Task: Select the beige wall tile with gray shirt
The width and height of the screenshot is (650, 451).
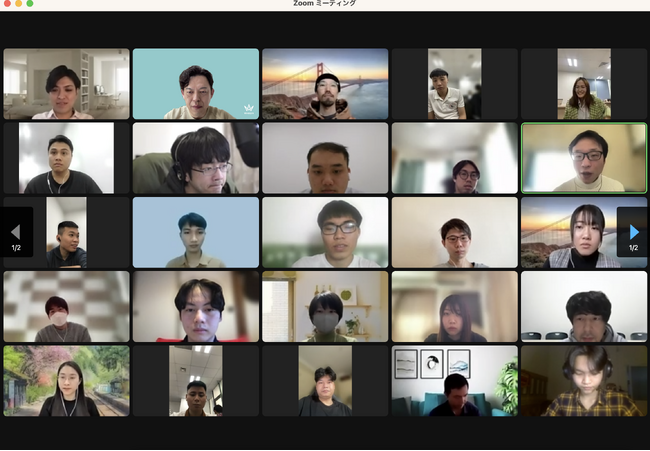Action: tap(455, 232)
